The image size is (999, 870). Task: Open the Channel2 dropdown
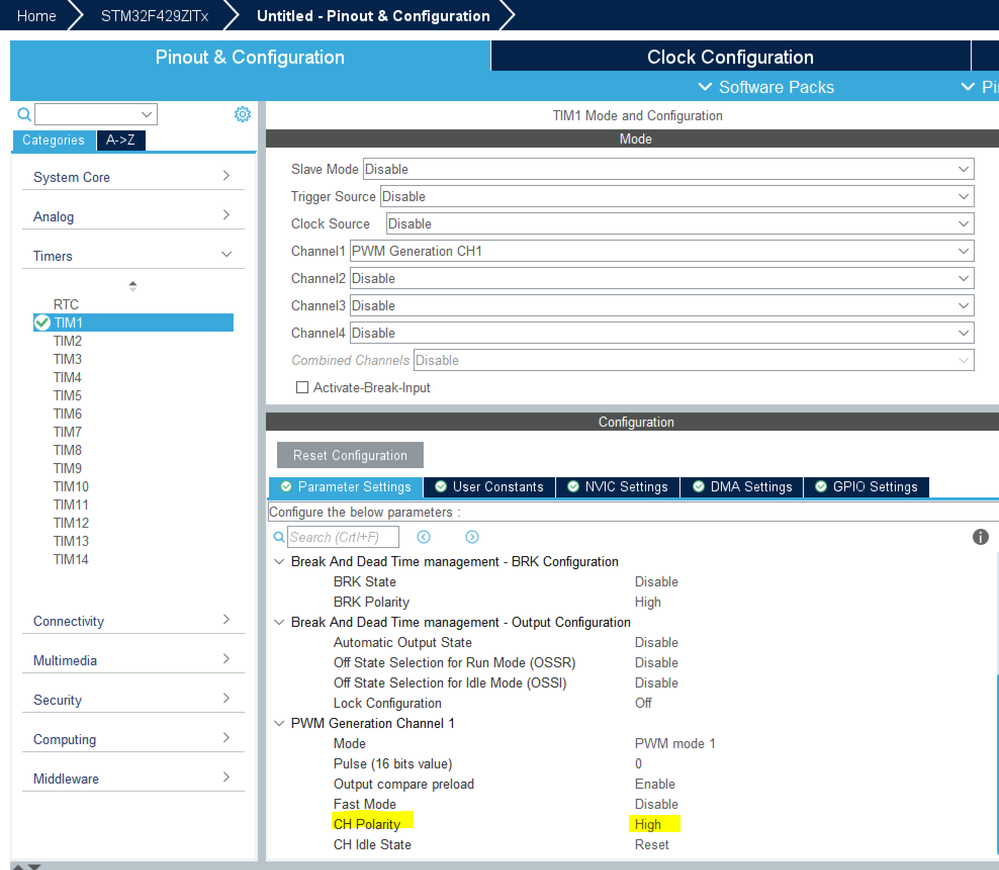point(662,279)
